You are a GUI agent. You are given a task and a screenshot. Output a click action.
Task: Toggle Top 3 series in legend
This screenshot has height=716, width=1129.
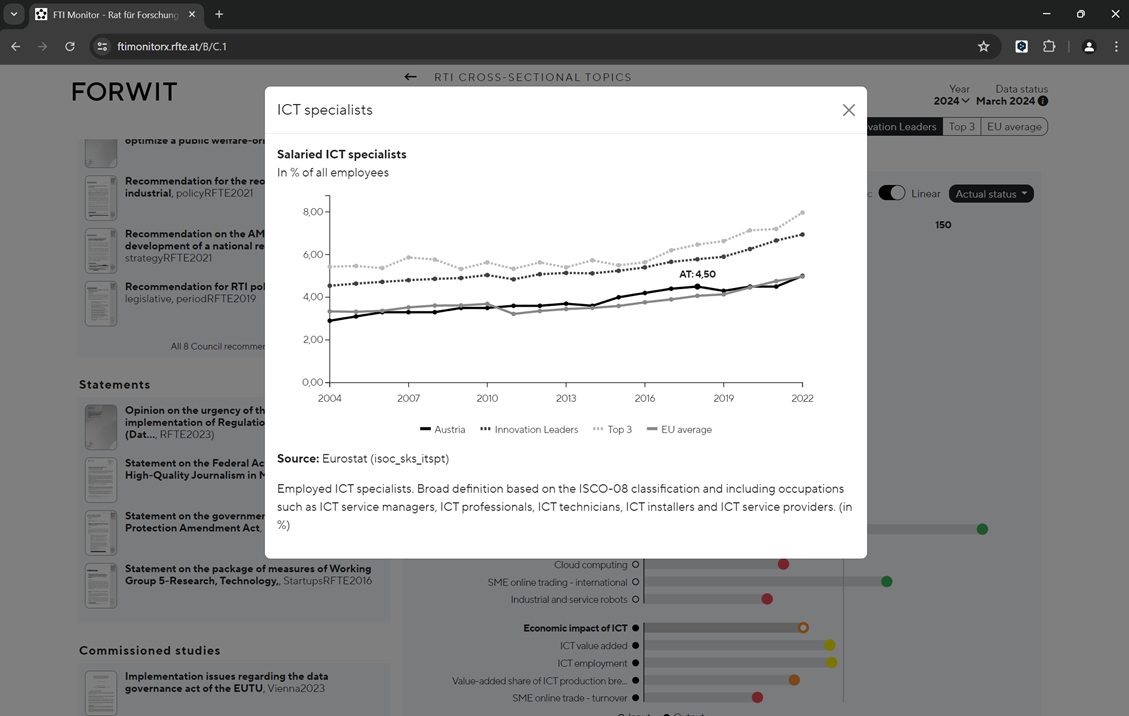coord(612,429)
